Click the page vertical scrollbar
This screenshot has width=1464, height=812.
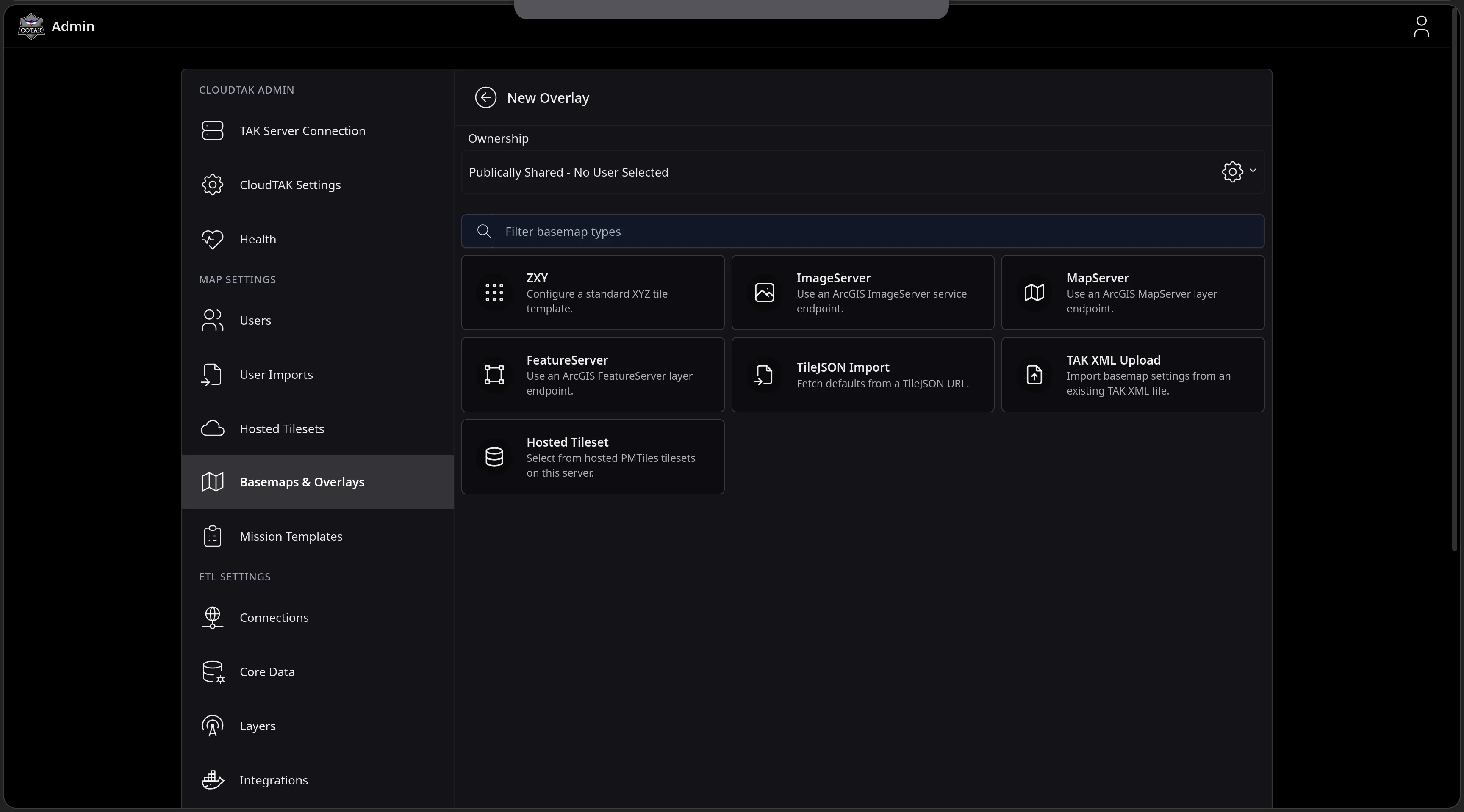tap(1455, 278)
